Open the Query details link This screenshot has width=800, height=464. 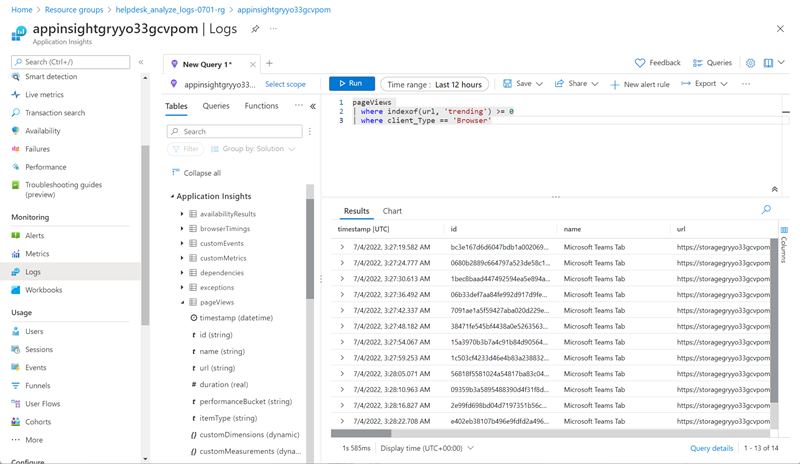click(x=711, y=448)
